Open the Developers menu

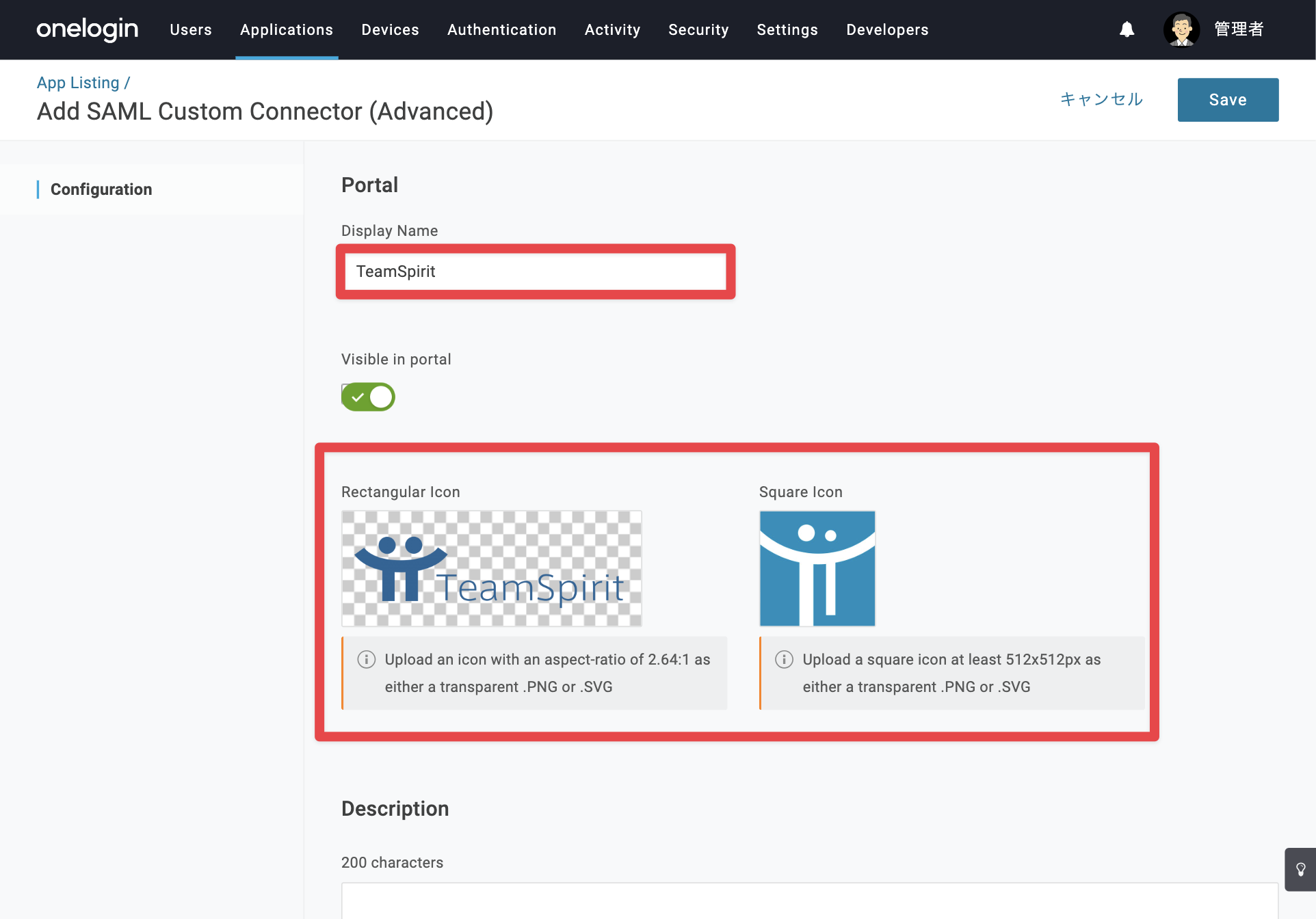[x=887, y=29]
